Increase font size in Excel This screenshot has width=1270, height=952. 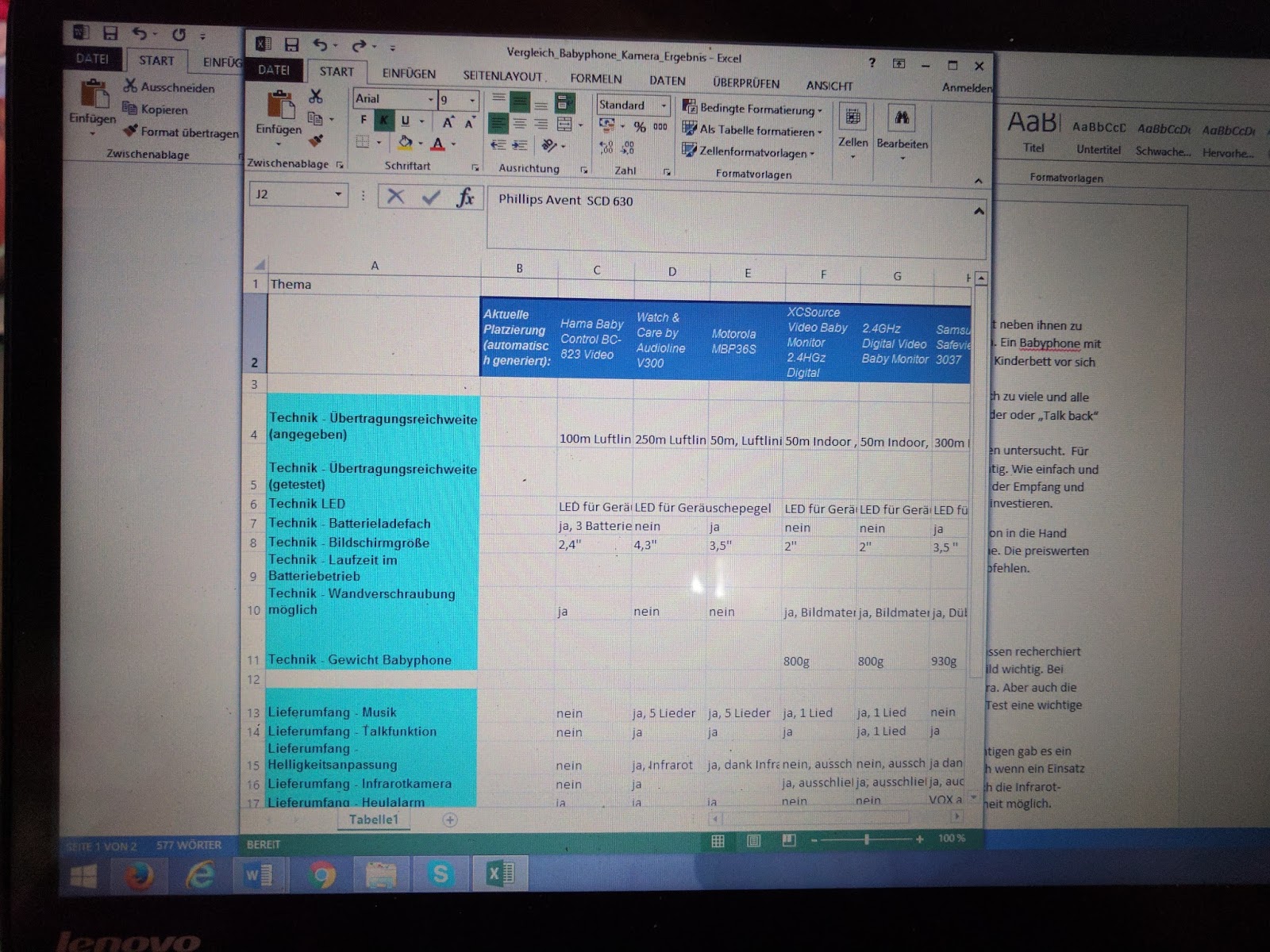pos(448,122)
